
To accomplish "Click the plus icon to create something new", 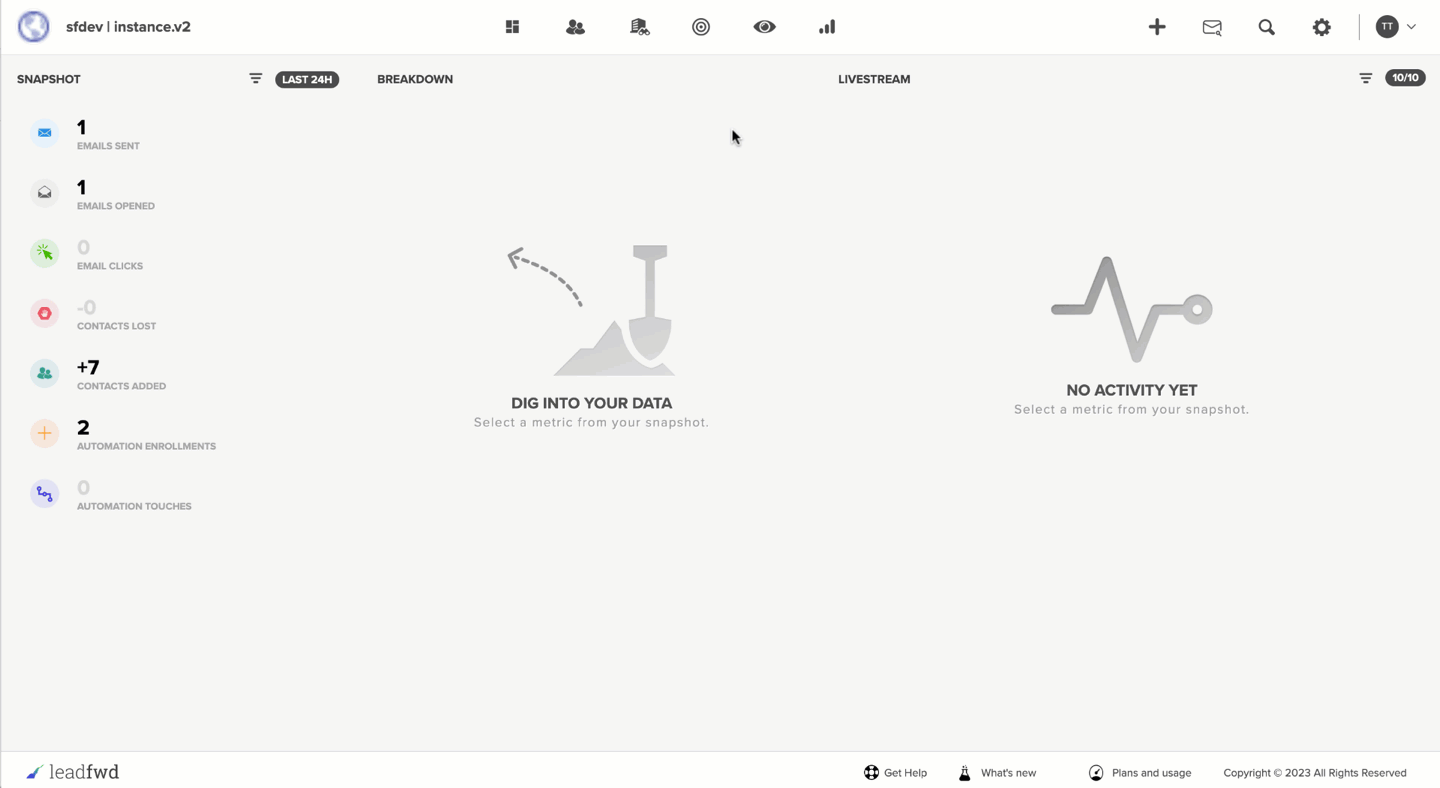I will 1157,27.
